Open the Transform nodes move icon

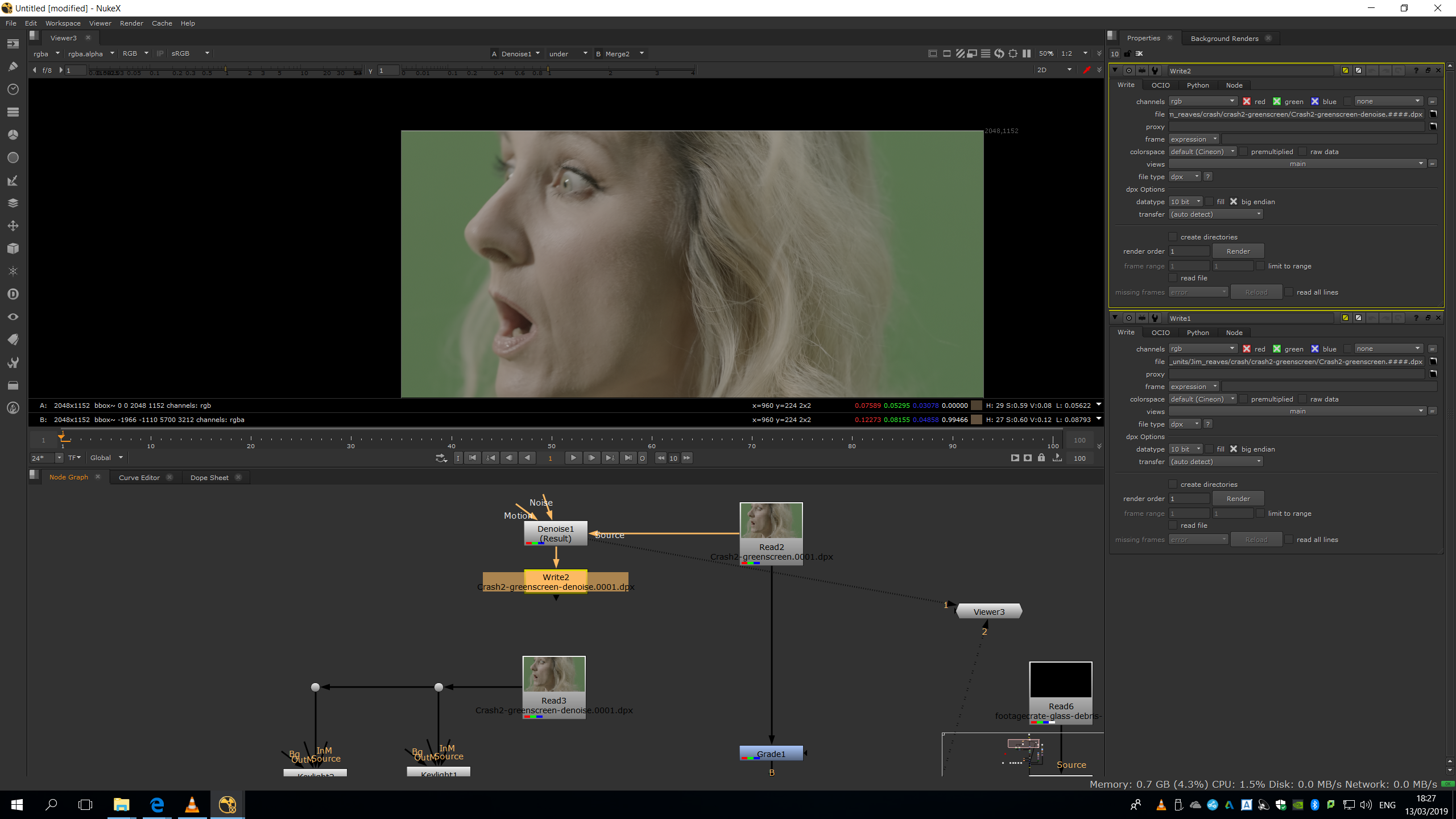13,226
